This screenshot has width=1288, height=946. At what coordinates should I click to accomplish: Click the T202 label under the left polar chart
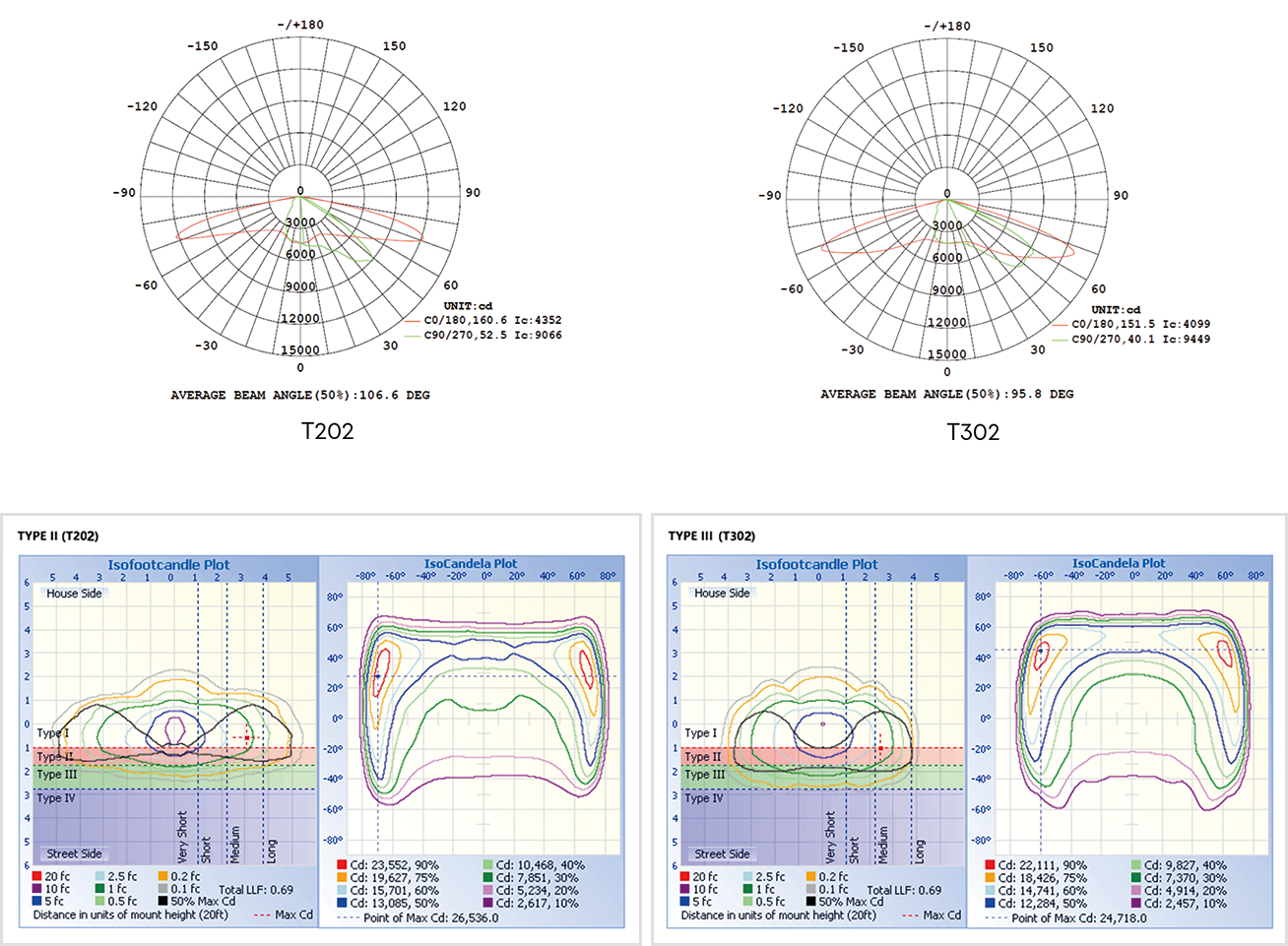pyautogui.click(x=327, y=431)
